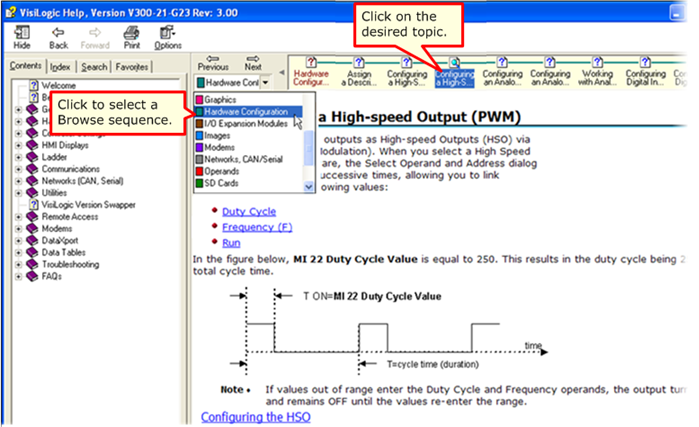Switch to the Index tab

[60, 67]
